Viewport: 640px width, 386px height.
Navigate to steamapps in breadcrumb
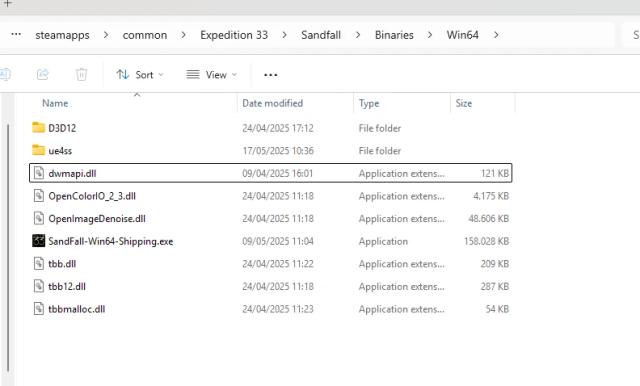(x=62, y=35)
